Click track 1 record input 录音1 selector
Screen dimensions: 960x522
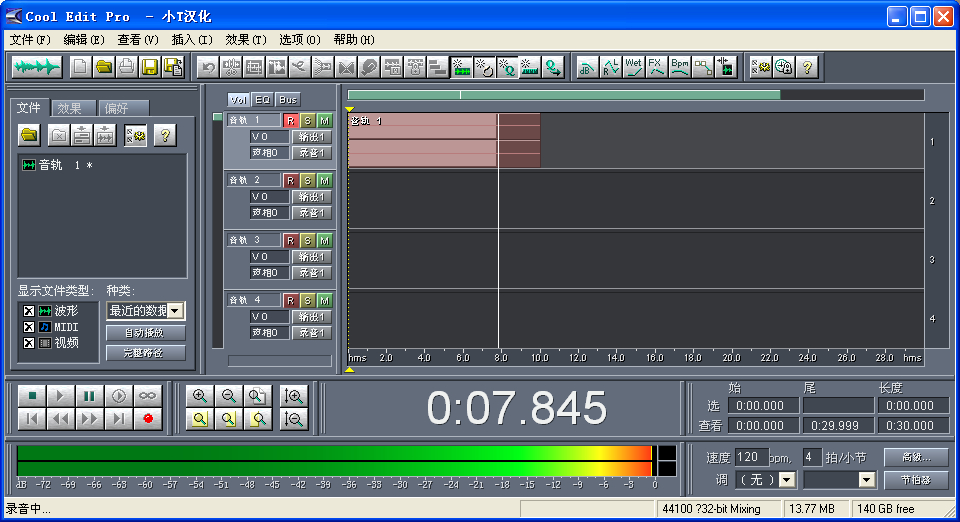(312, 153)
